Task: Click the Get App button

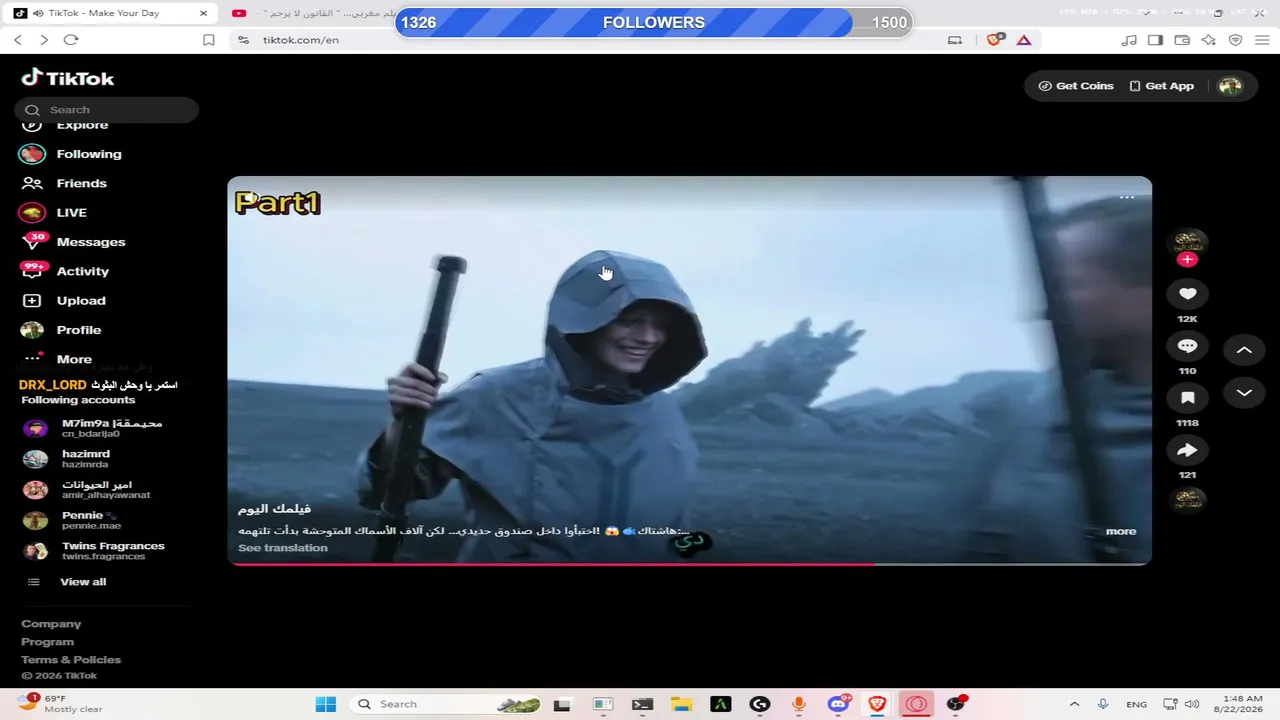Action: [x=1161, y=86]
